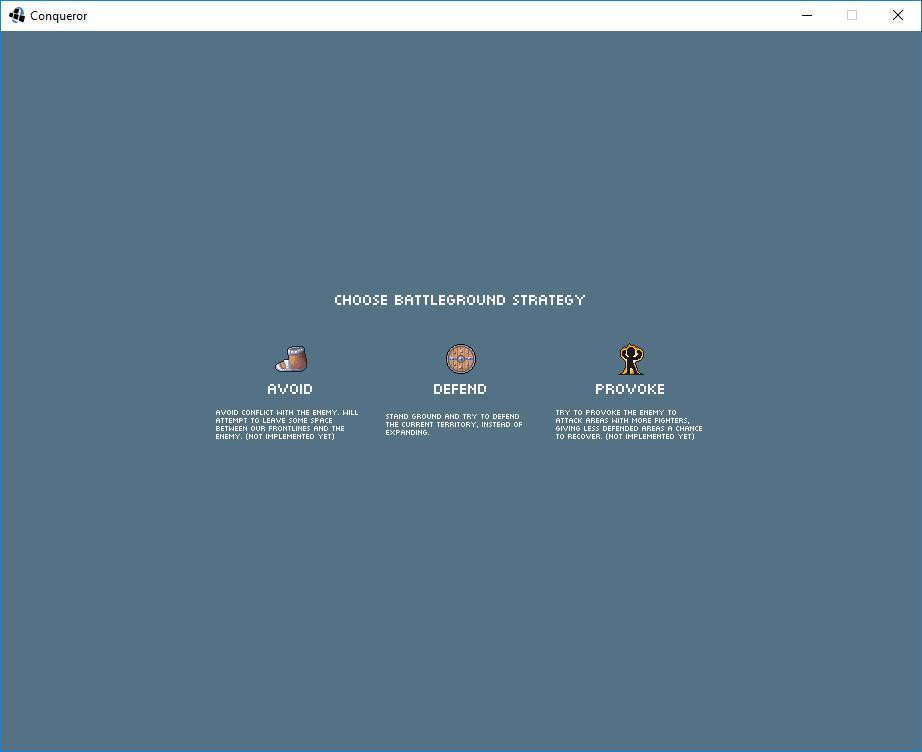Click the Try to provoke description text
The height and width of the screenshot is (752, 922).
pyautogui.click(x=629, y=425)
